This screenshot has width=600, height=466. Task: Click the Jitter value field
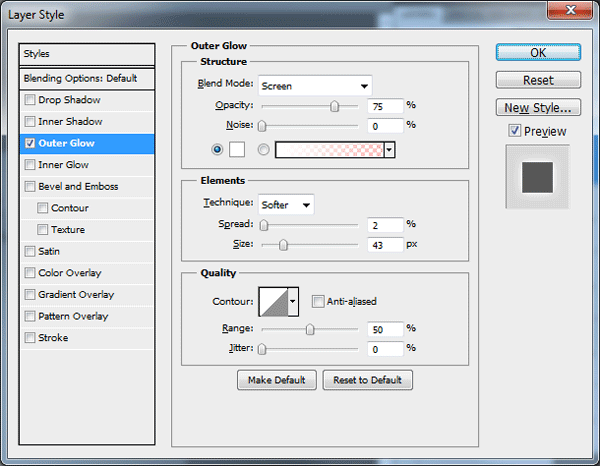tap(385, 349)
